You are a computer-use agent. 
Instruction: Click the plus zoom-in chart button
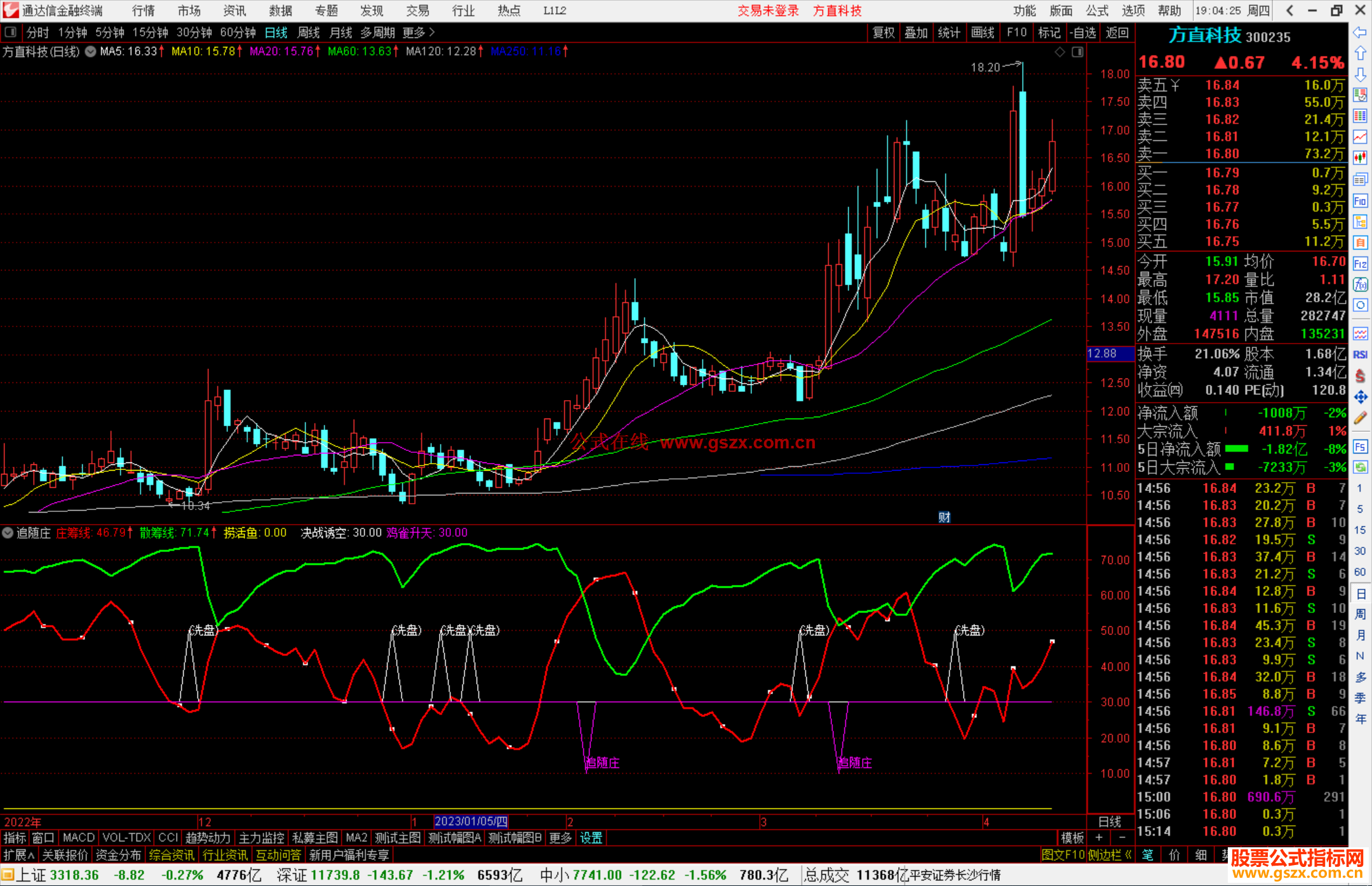[x=1099, y=838]
